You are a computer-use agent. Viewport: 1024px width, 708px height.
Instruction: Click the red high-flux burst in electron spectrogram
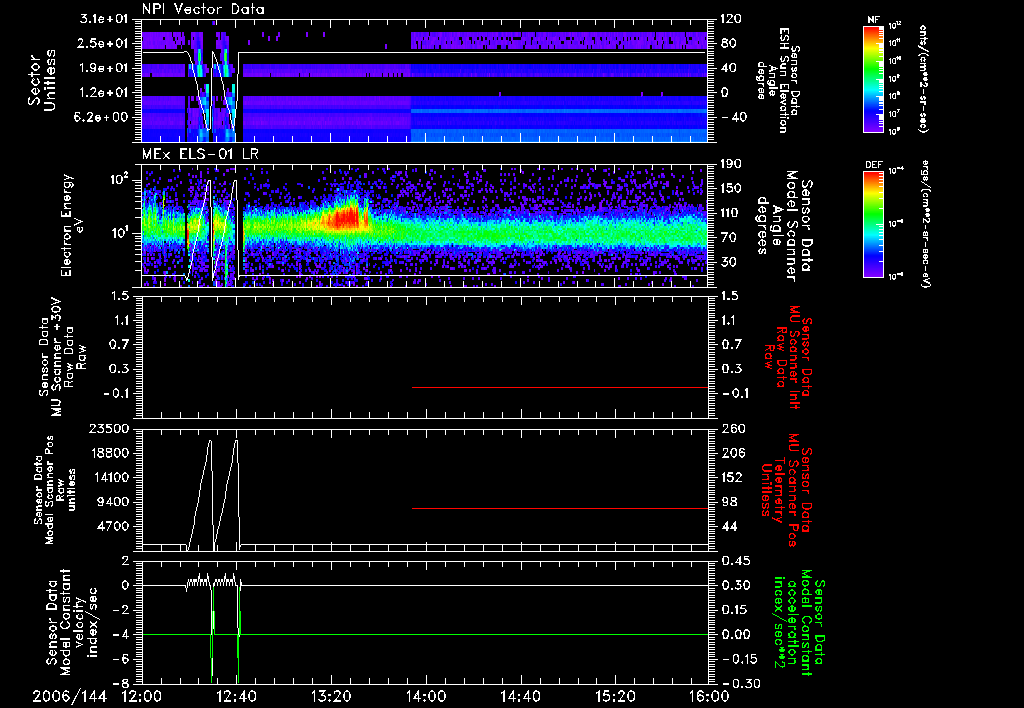(x=343, y=218)
